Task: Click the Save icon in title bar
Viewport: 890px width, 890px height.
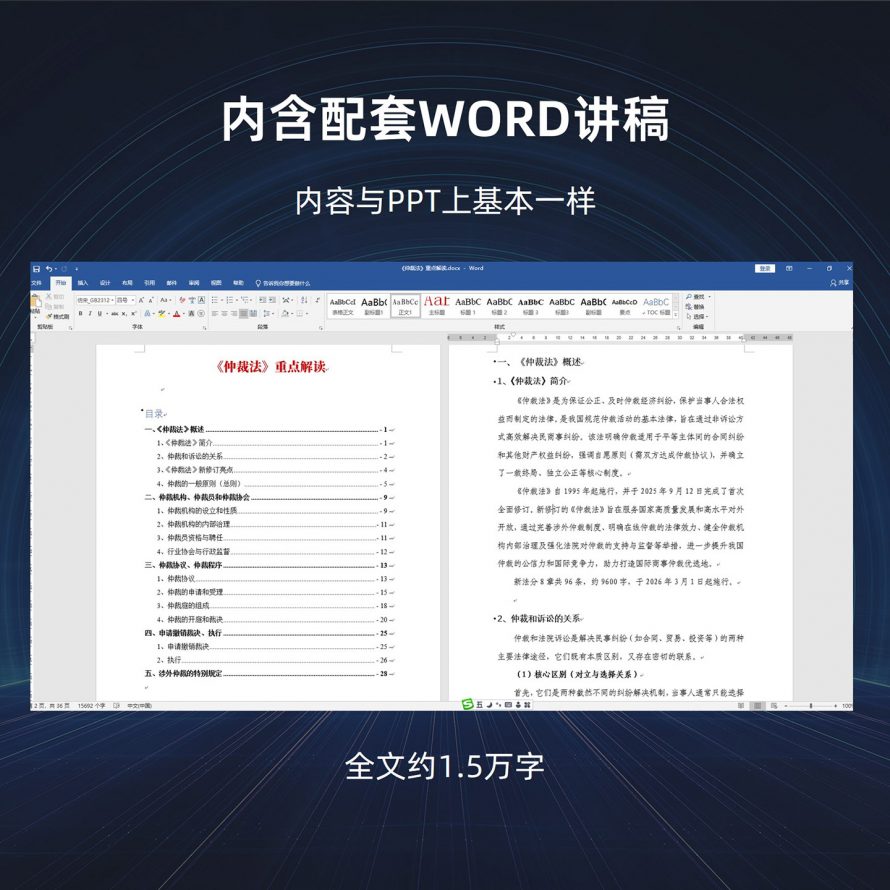Action: 36,268
